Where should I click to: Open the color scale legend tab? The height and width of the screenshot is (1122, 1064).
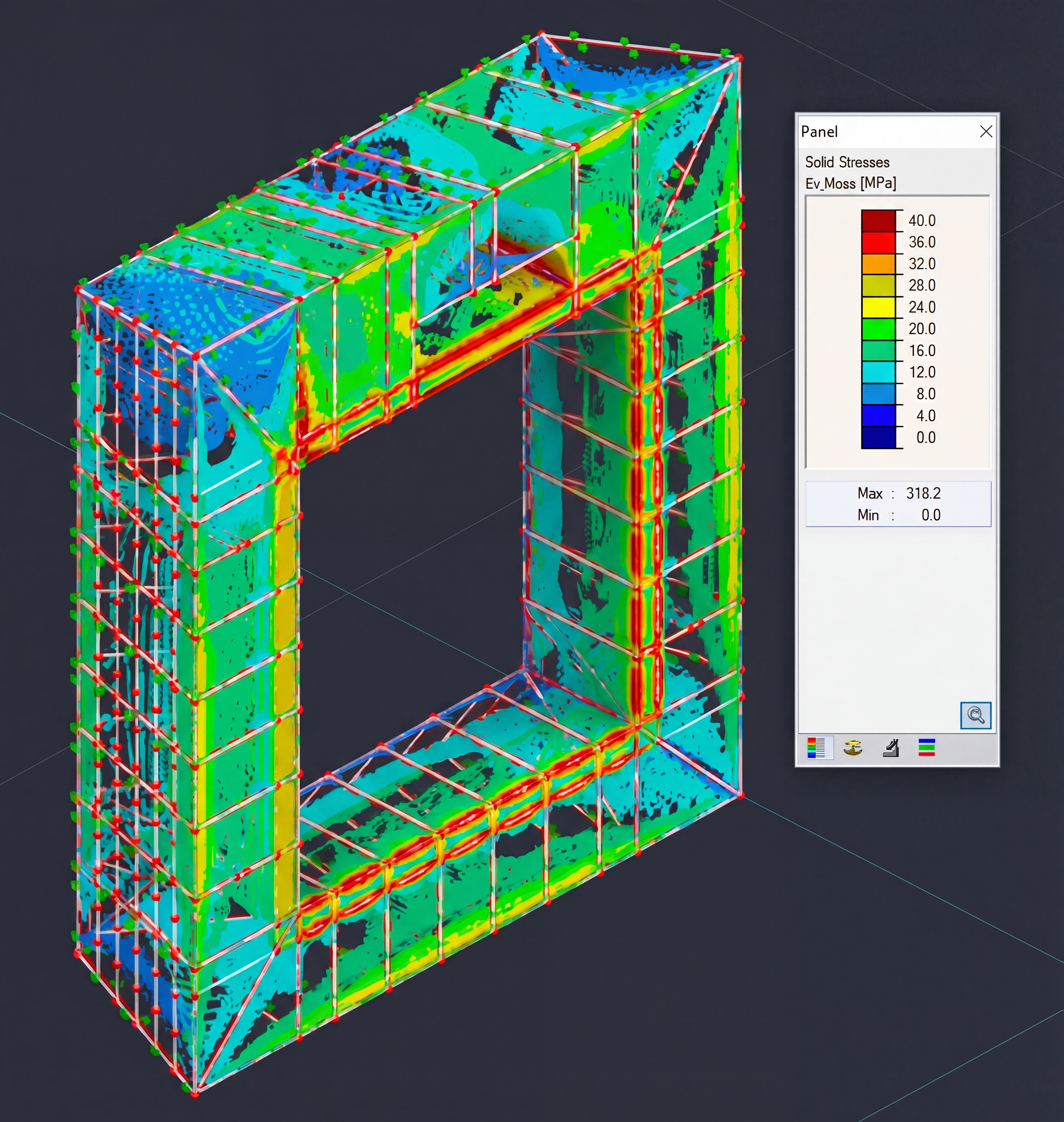(x=820, y=748)
